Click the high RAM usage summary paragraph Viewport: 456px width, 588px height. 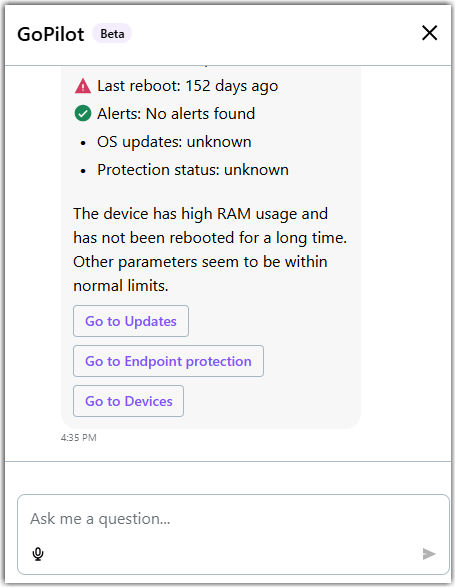click(x=210, y=250)
